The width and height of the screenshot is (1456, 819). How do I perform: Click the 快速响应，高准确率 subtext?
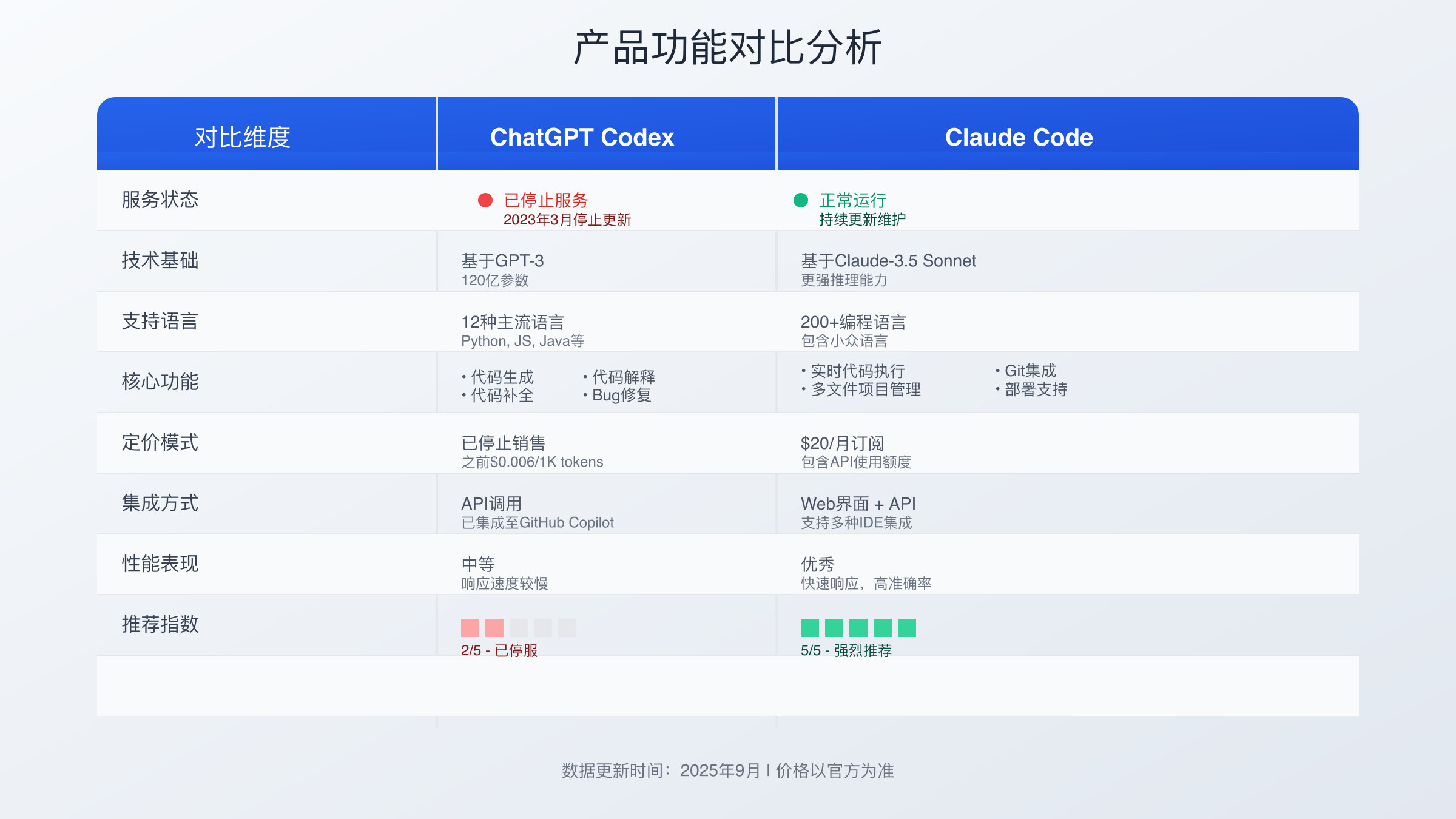point(866,584)
